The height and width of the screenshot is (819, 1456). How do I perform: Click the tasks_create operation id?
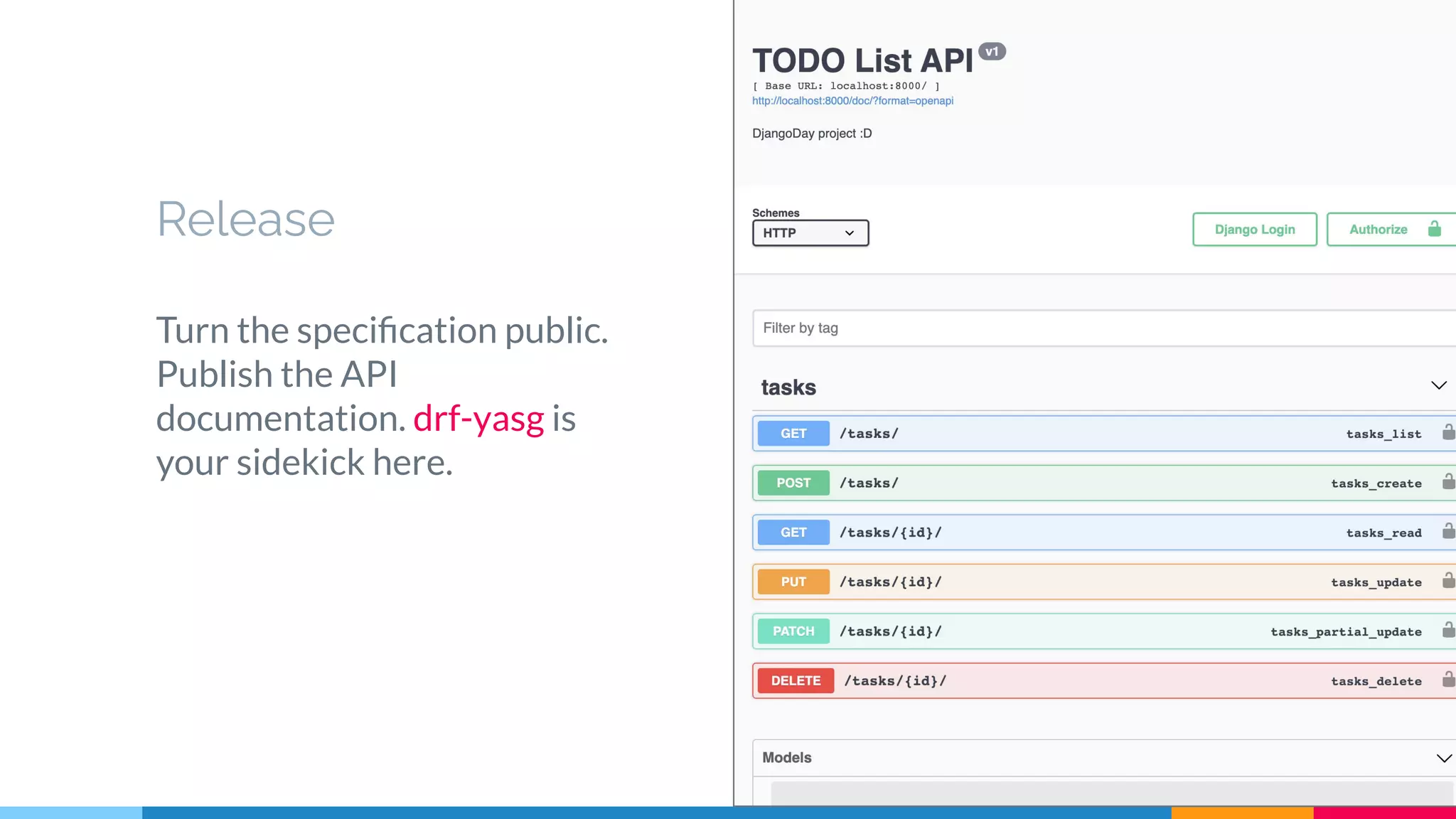coord(1376,483)
